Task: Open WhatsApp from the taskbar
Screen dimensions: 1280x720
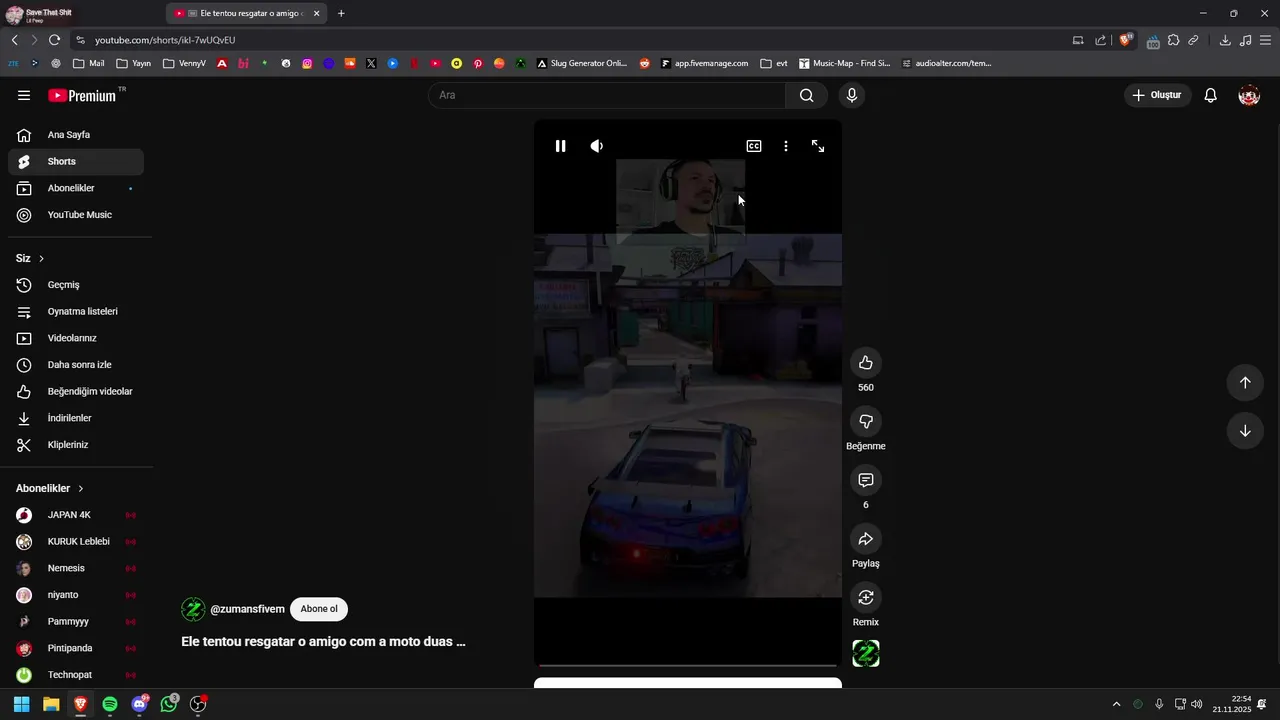Action: 169,704
